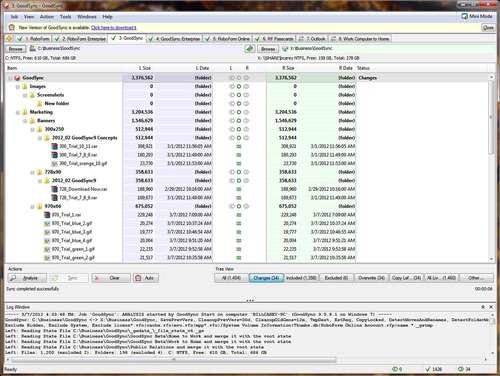Image resolution: width=500 pixels, height=376 pixels.
Task: Click the 300_Trial_7_8_9.rar file icon
Action: [54, 155]
